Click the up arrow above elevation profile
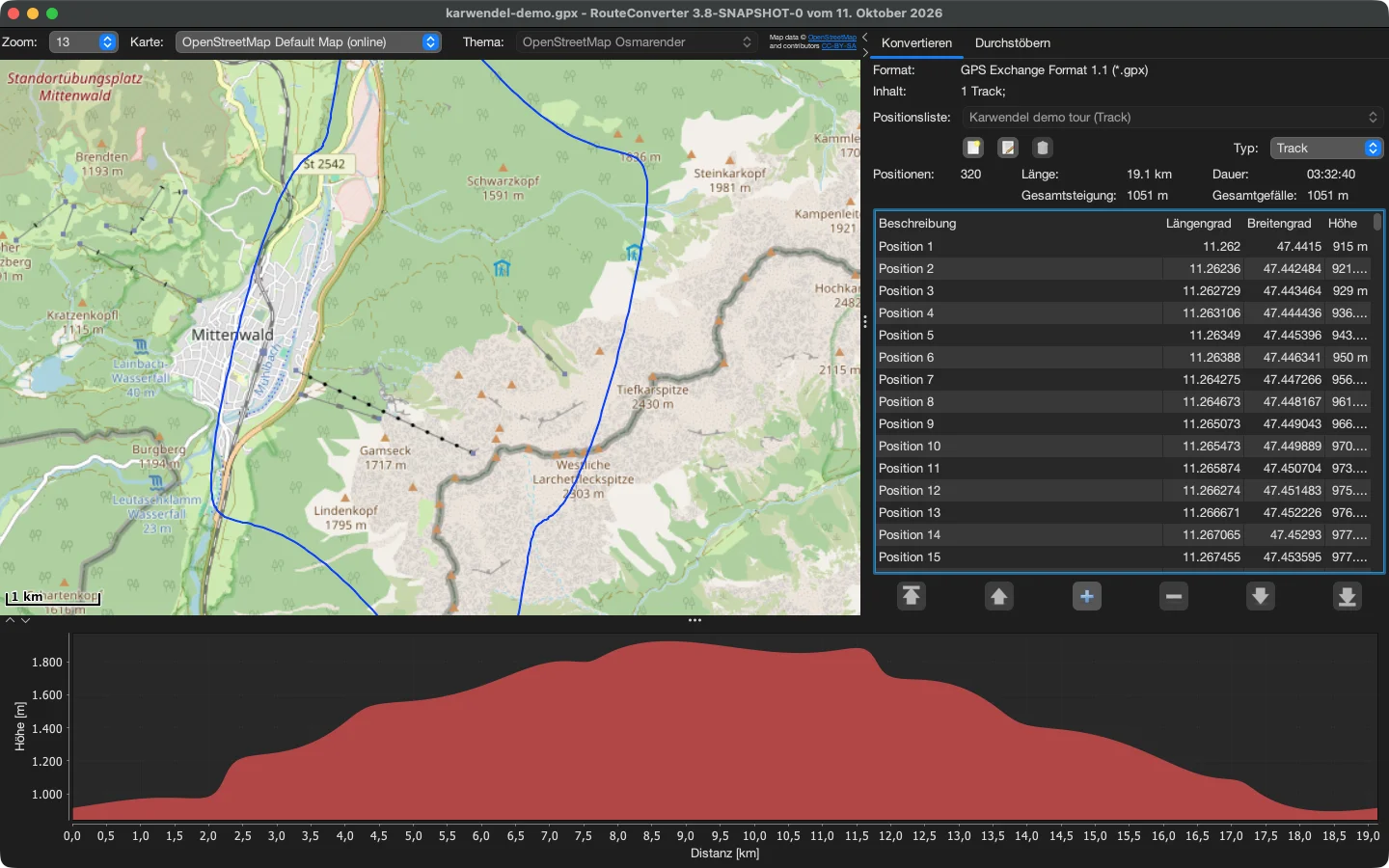 point(11,620)
